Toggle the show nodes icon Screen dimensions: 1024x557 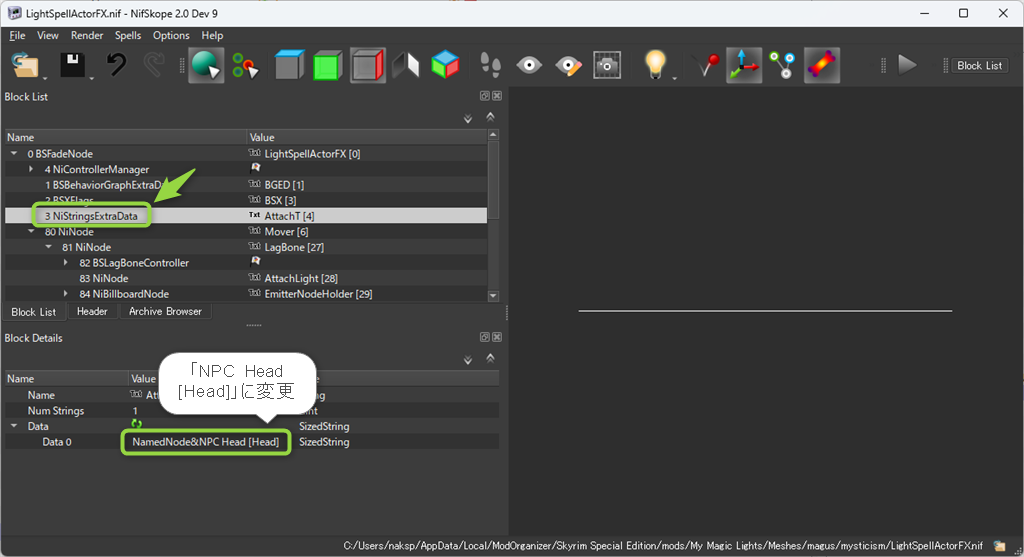tap(782, 65)
